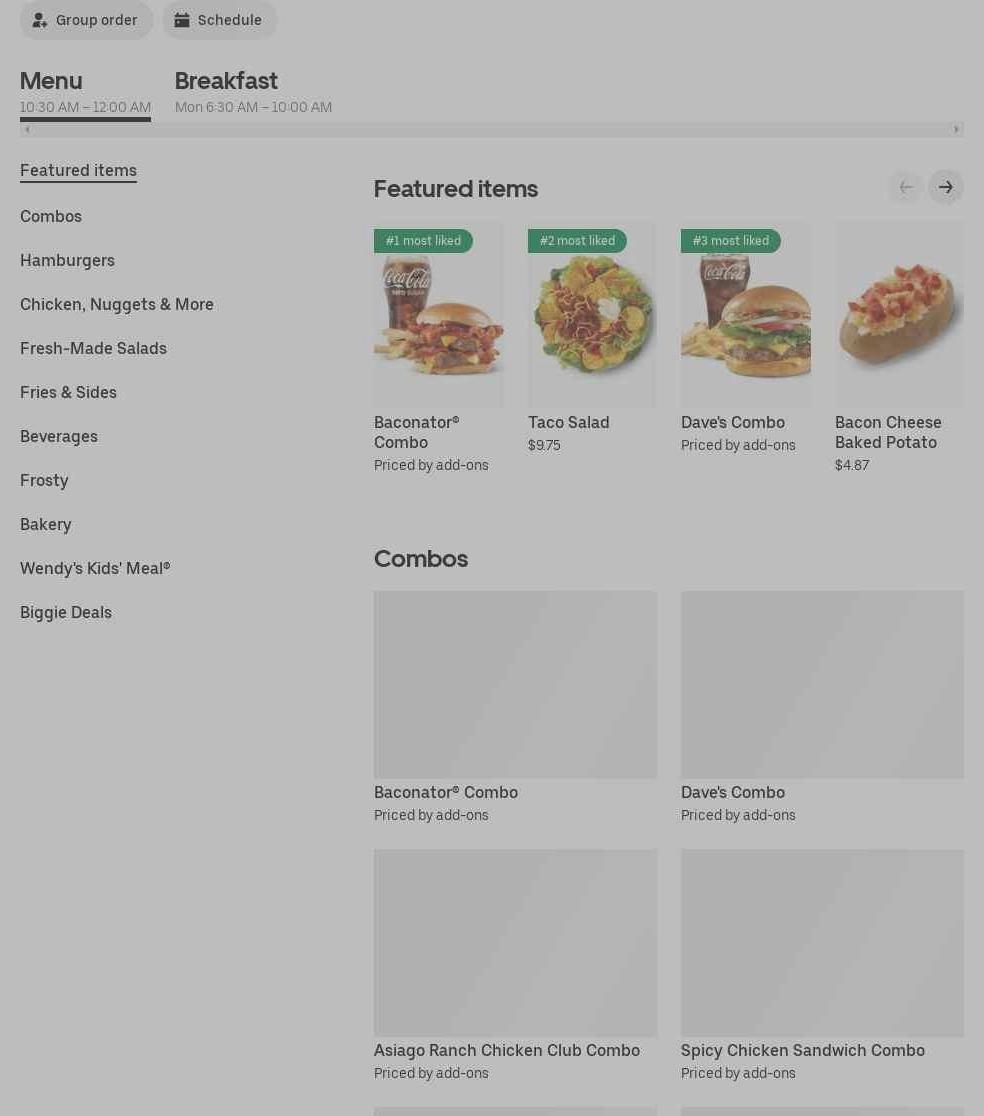Open the Fresh-Made Salads category
Image resolution: width=984 pixels, height=1116 pixels.
93,349
